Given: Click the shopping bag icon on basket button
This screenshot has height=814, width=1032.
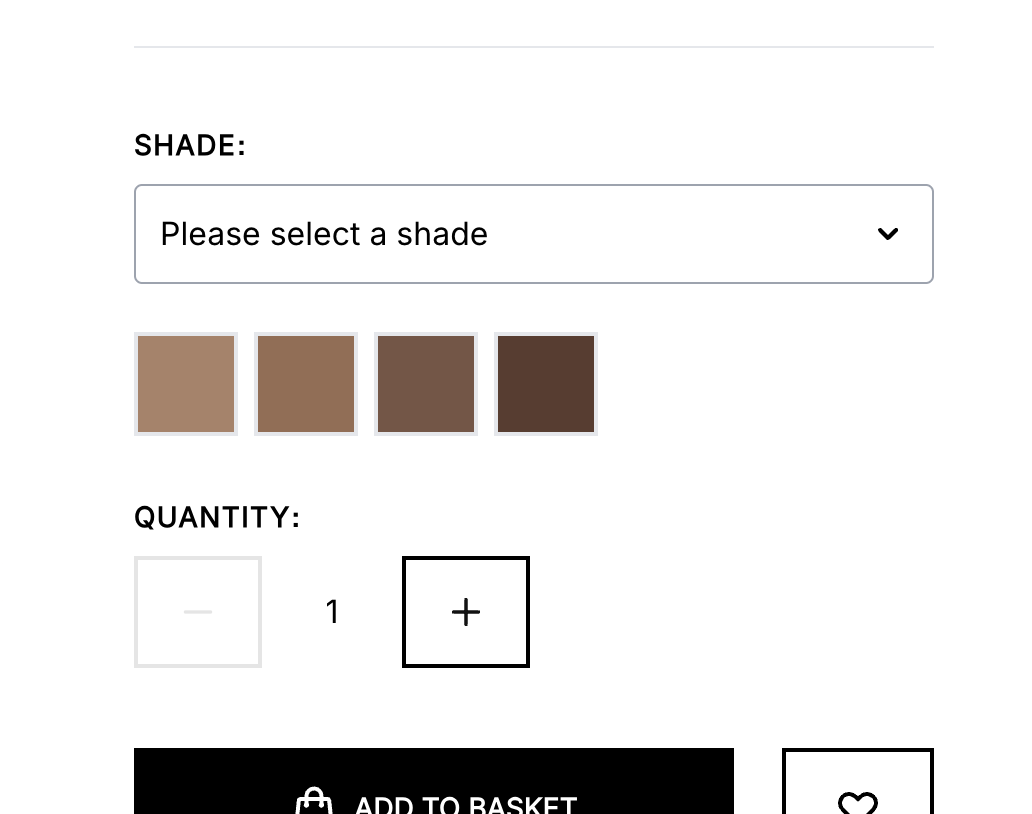Looking at the screenshot, I should coord(314,801).
